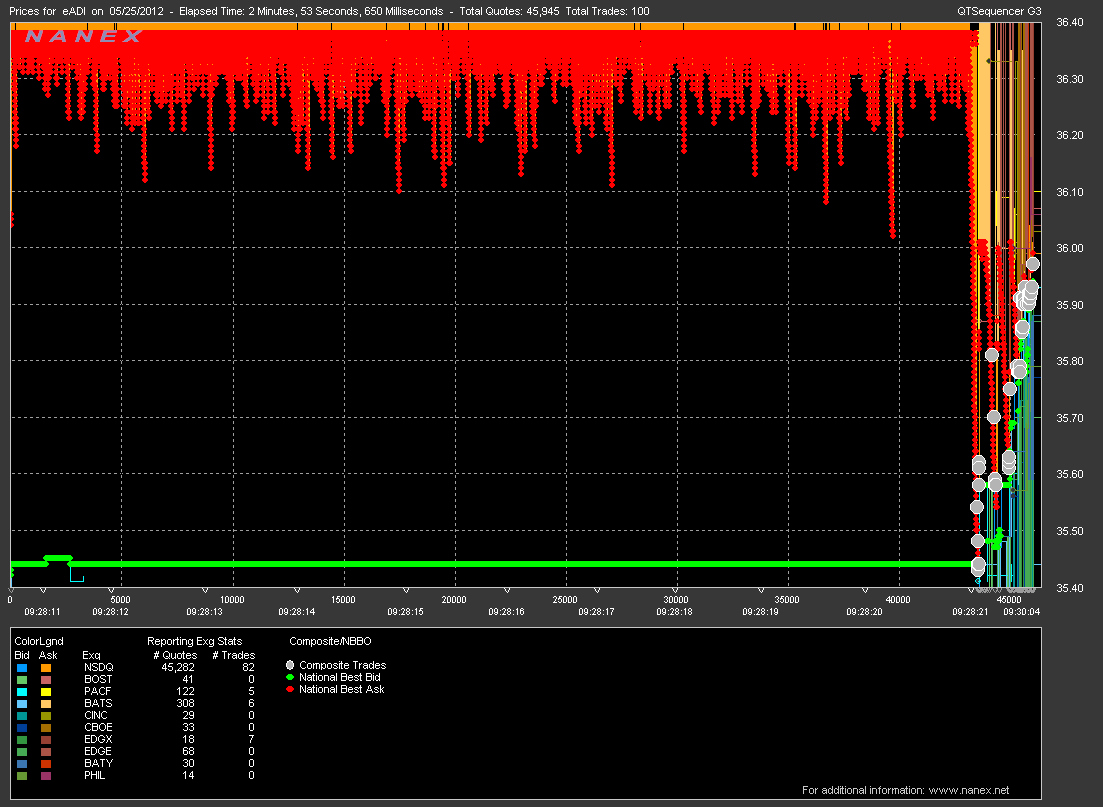Click the NSDQ bid color swatch
1103x807 pixels.
(x=22, y=668)
